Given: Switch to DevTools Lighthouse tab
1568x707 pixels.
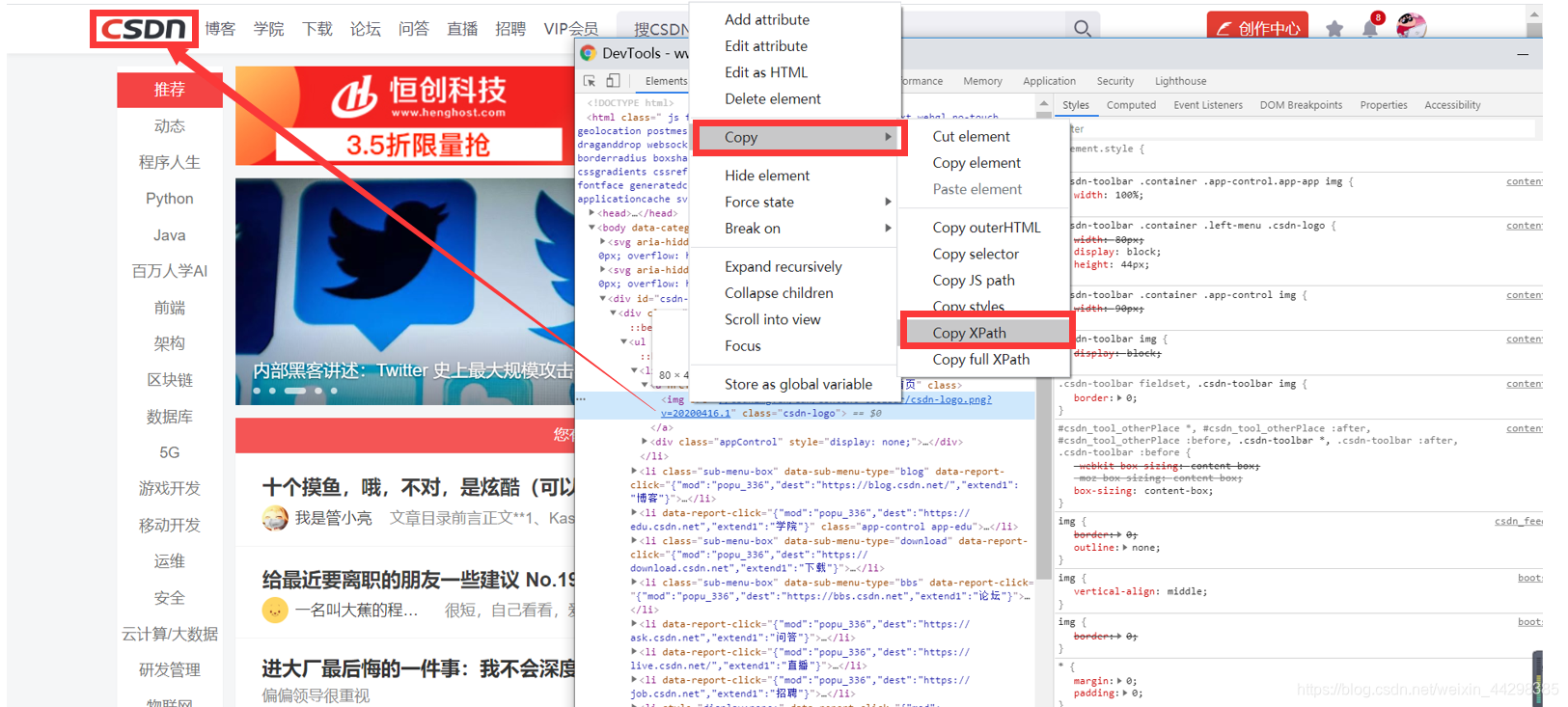Looking at the screenshot, I should pyautogui.click(x=1180, y=81).
